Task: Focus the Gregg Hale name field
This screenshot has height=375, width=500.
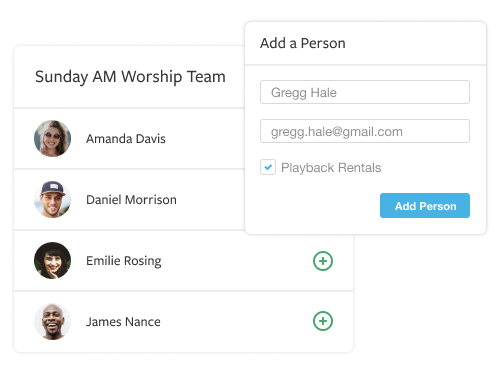Action: tap(365, 92)
